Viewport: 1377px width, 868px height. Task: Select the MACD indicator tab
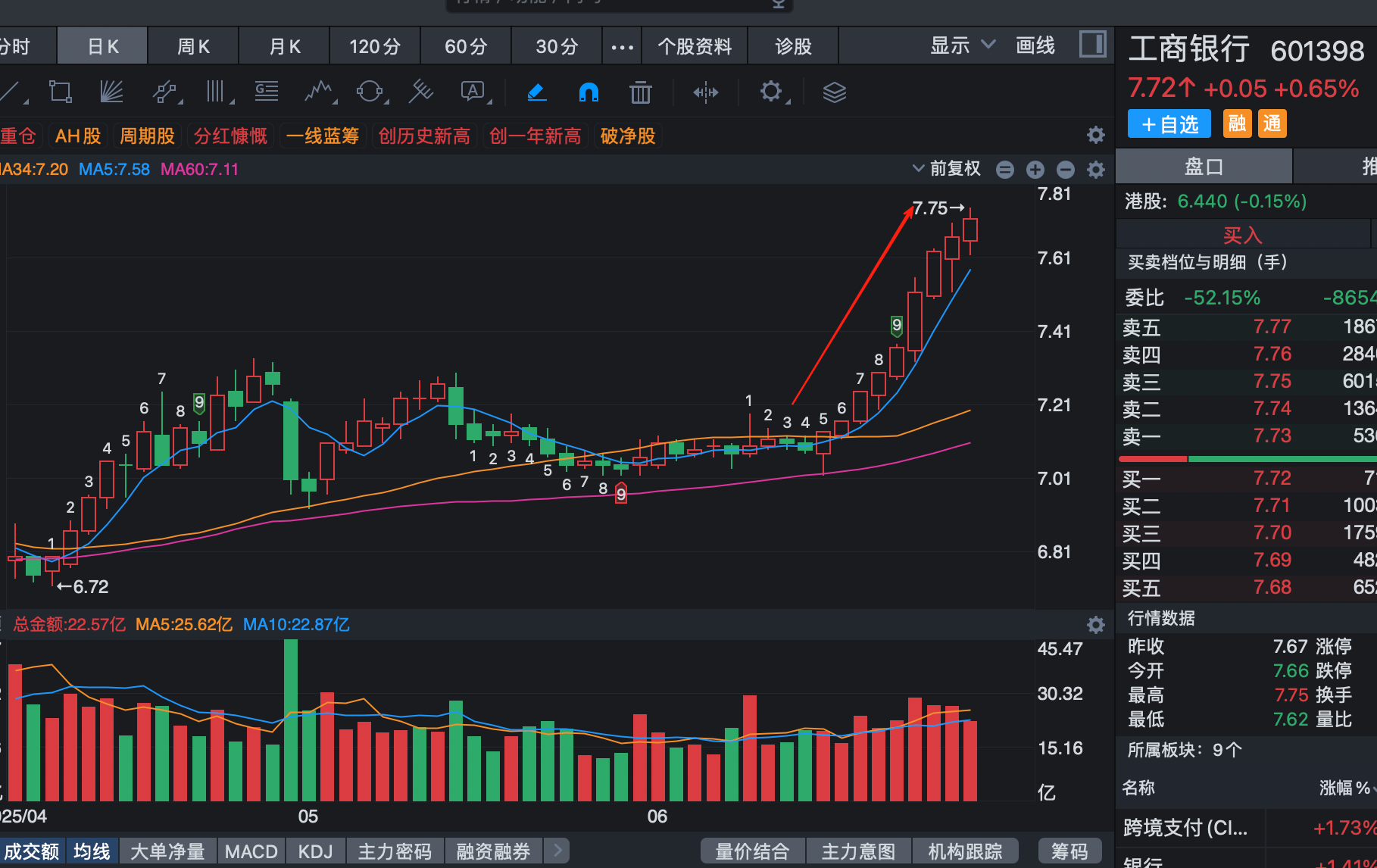click(x=251, y=851)
